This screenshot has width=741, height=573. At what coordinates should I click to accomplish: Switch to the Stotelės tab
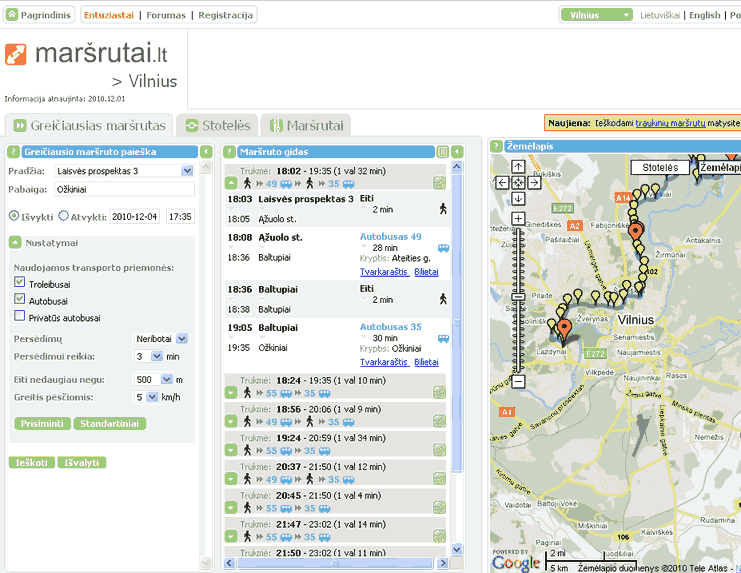pos(217,126)
